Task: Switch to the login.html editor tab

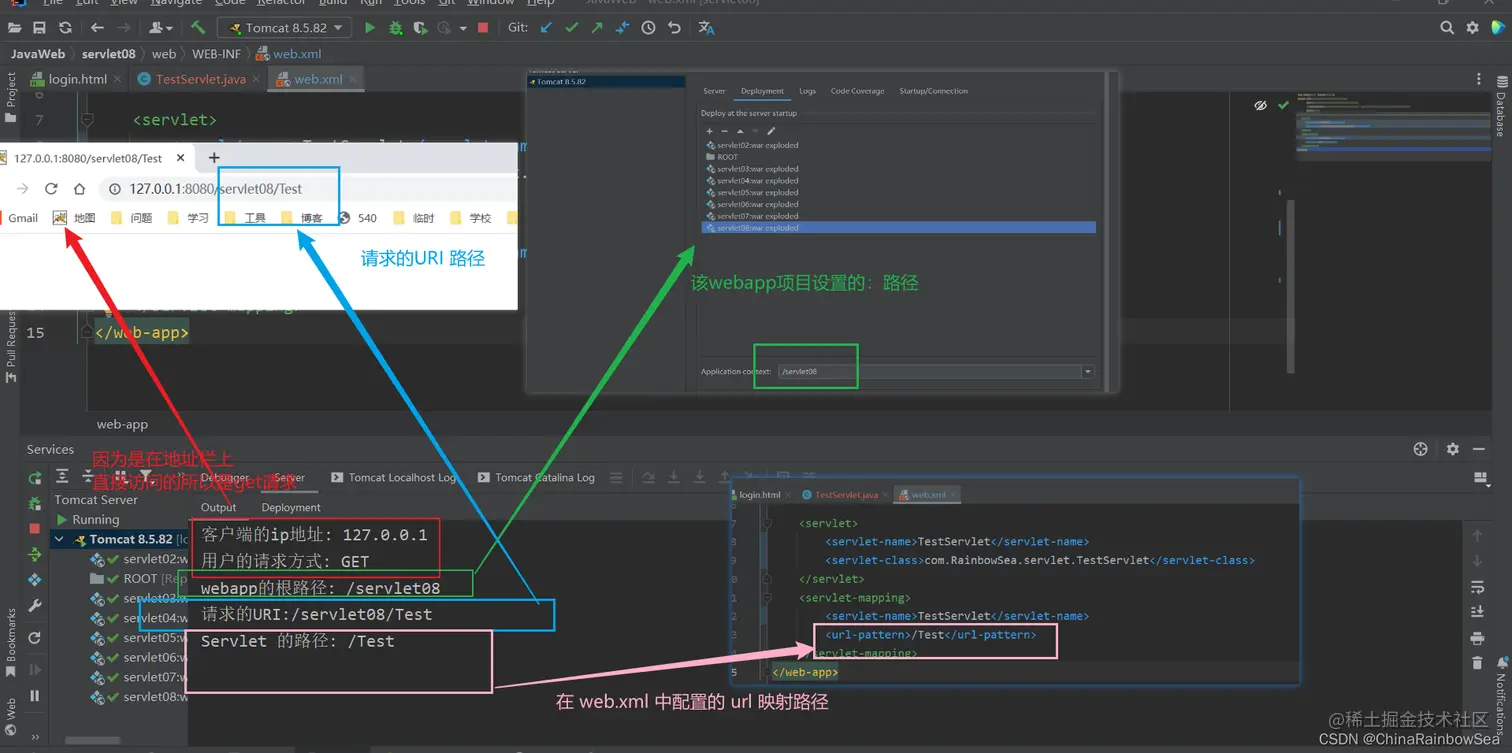Action: click(76, 79)
